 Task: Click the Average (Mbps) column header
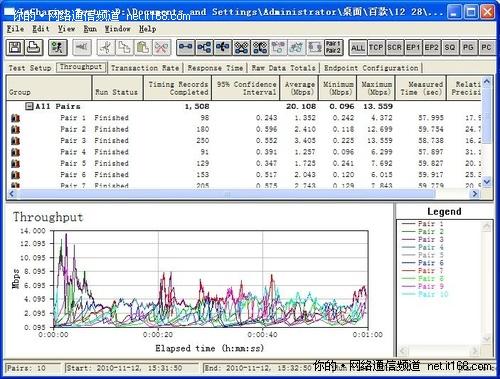tap(299, 88)
